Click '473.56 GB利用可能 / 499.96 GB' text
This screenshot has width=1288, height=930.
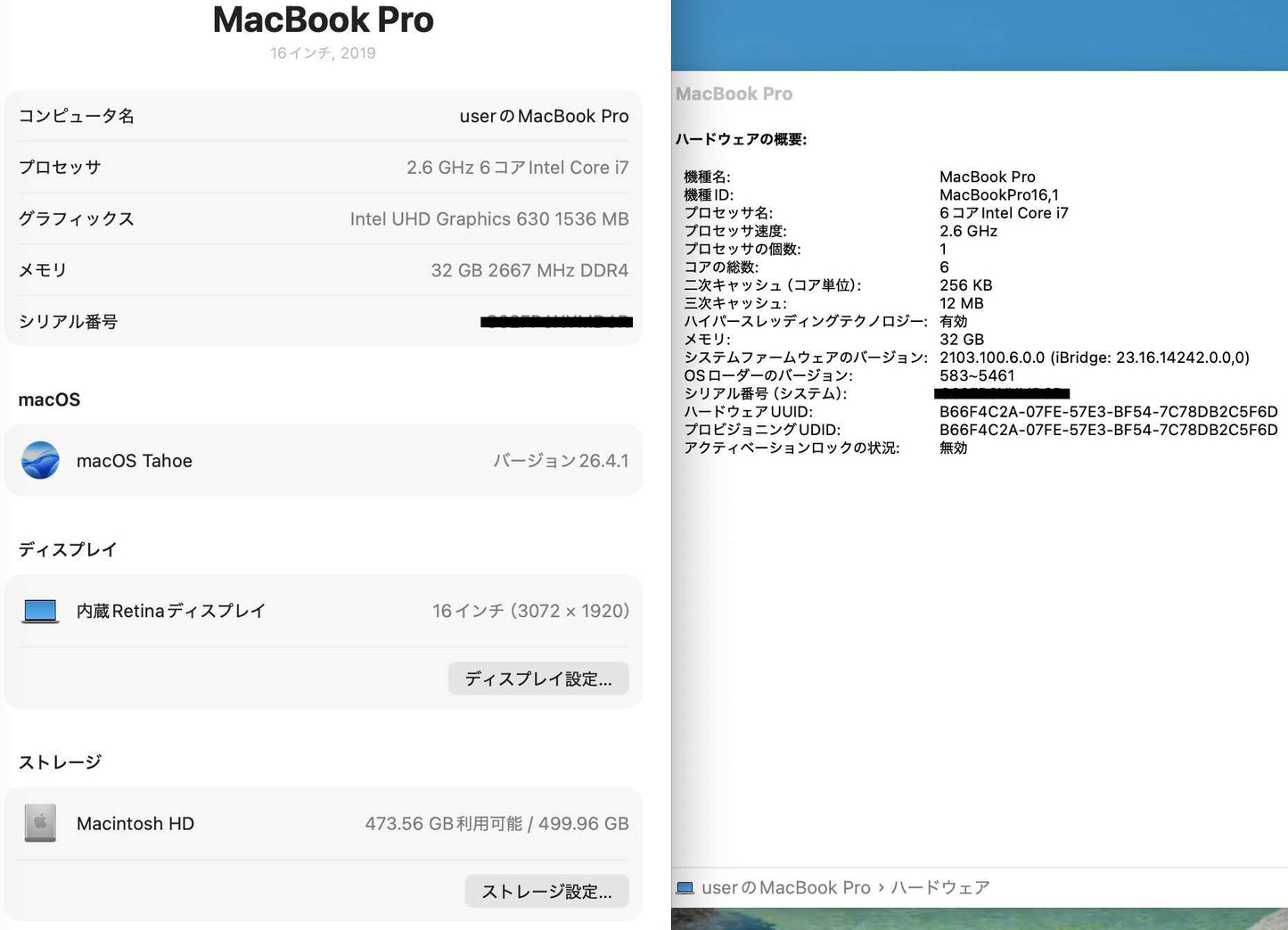pos(496,824)
